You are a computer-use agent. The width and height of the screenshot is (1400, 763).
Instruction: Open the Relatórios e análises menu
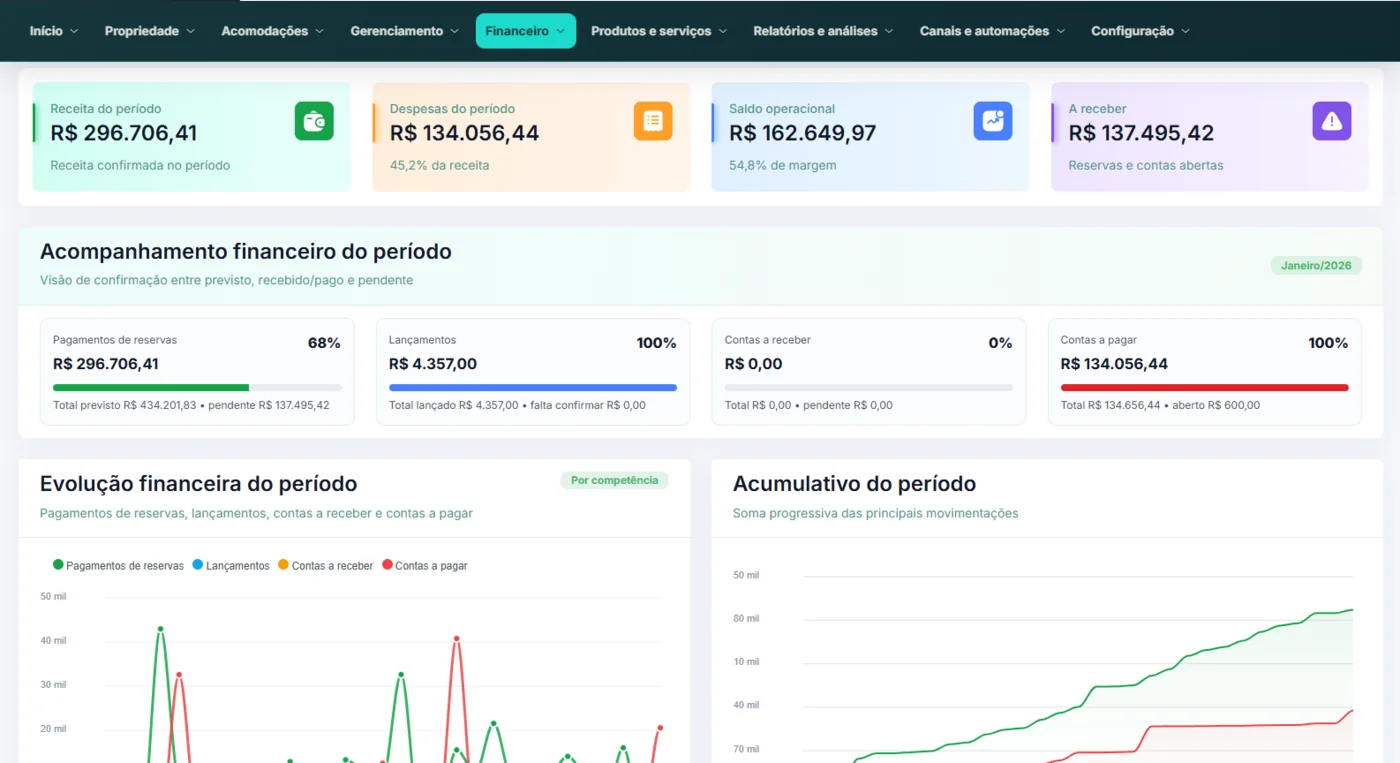(x=823, y=31)
